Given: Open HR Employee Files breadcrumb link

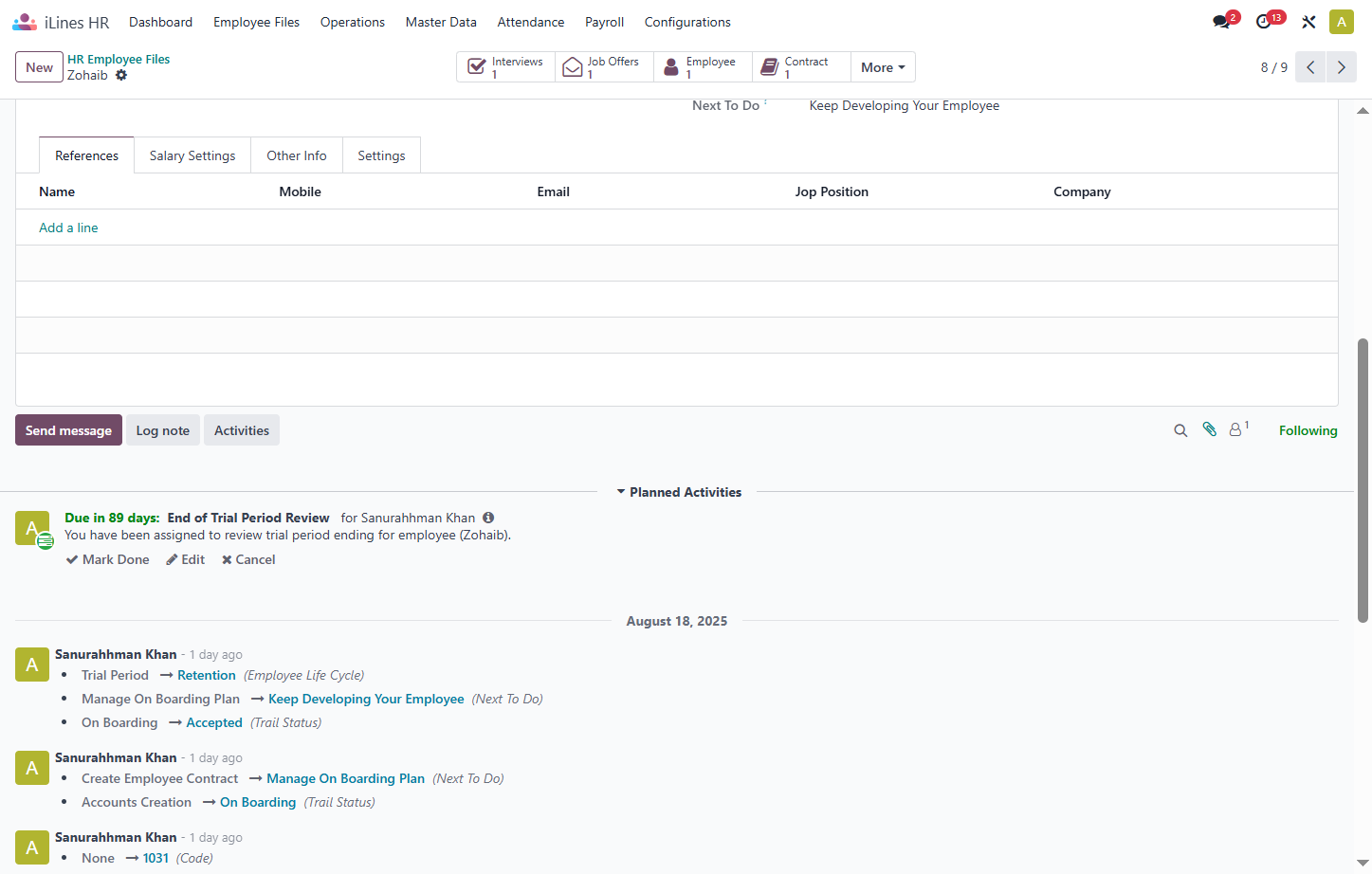Looking at the screenshot, I should click(119, 59).
